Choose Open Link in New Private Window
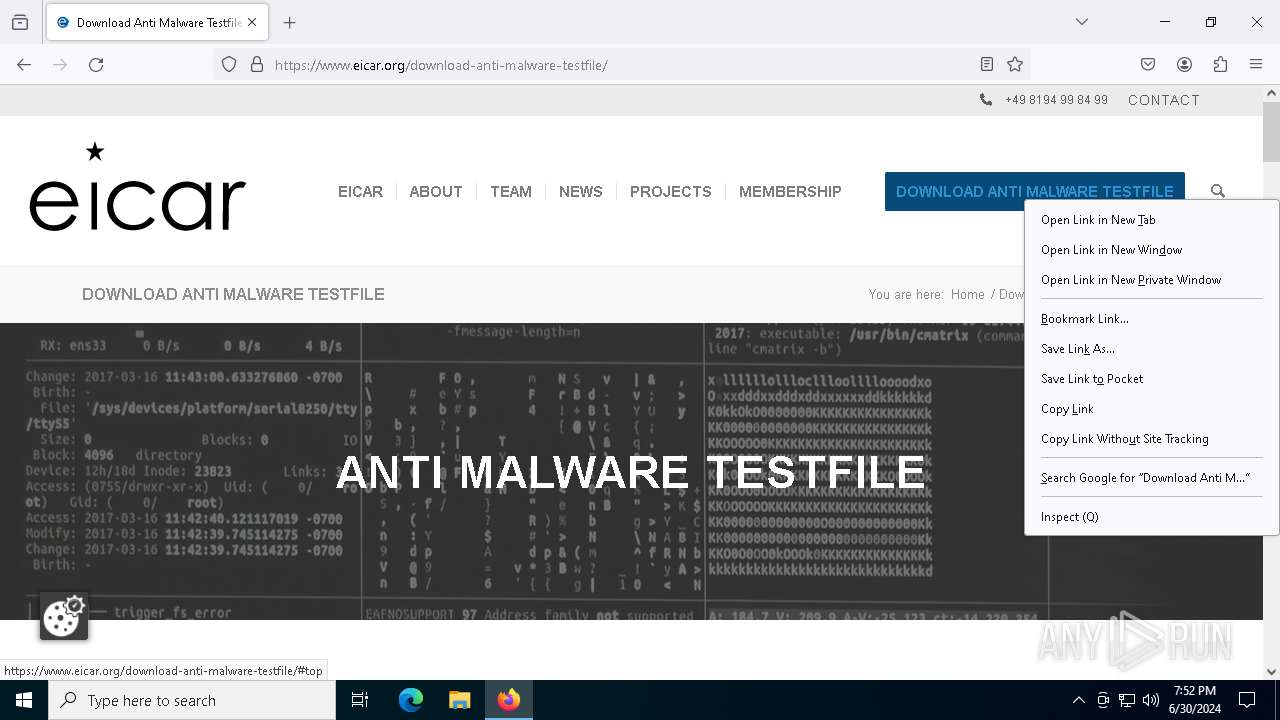This screenshot has height=720, width=1280. click(x=1152, y=280)
